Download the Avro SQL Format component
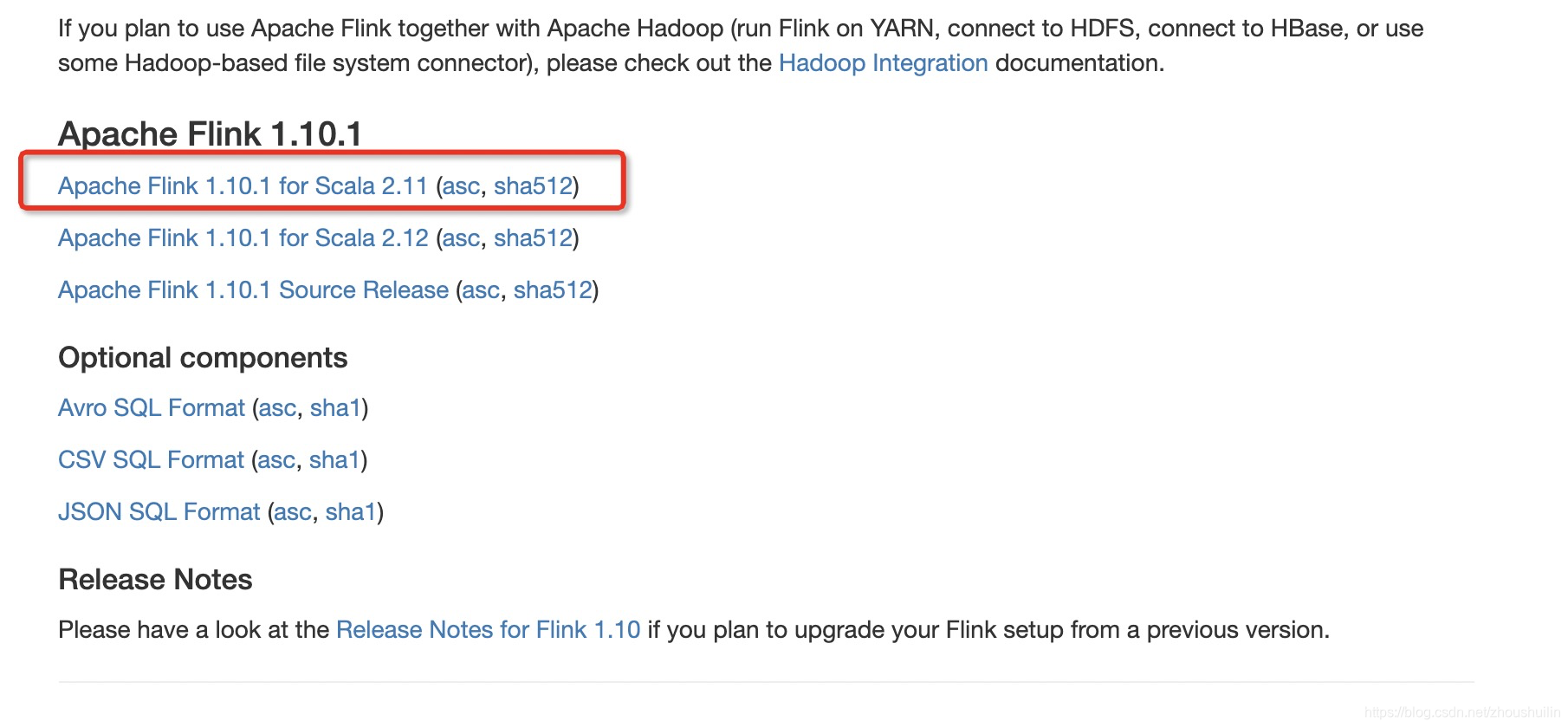 (150, 407)
